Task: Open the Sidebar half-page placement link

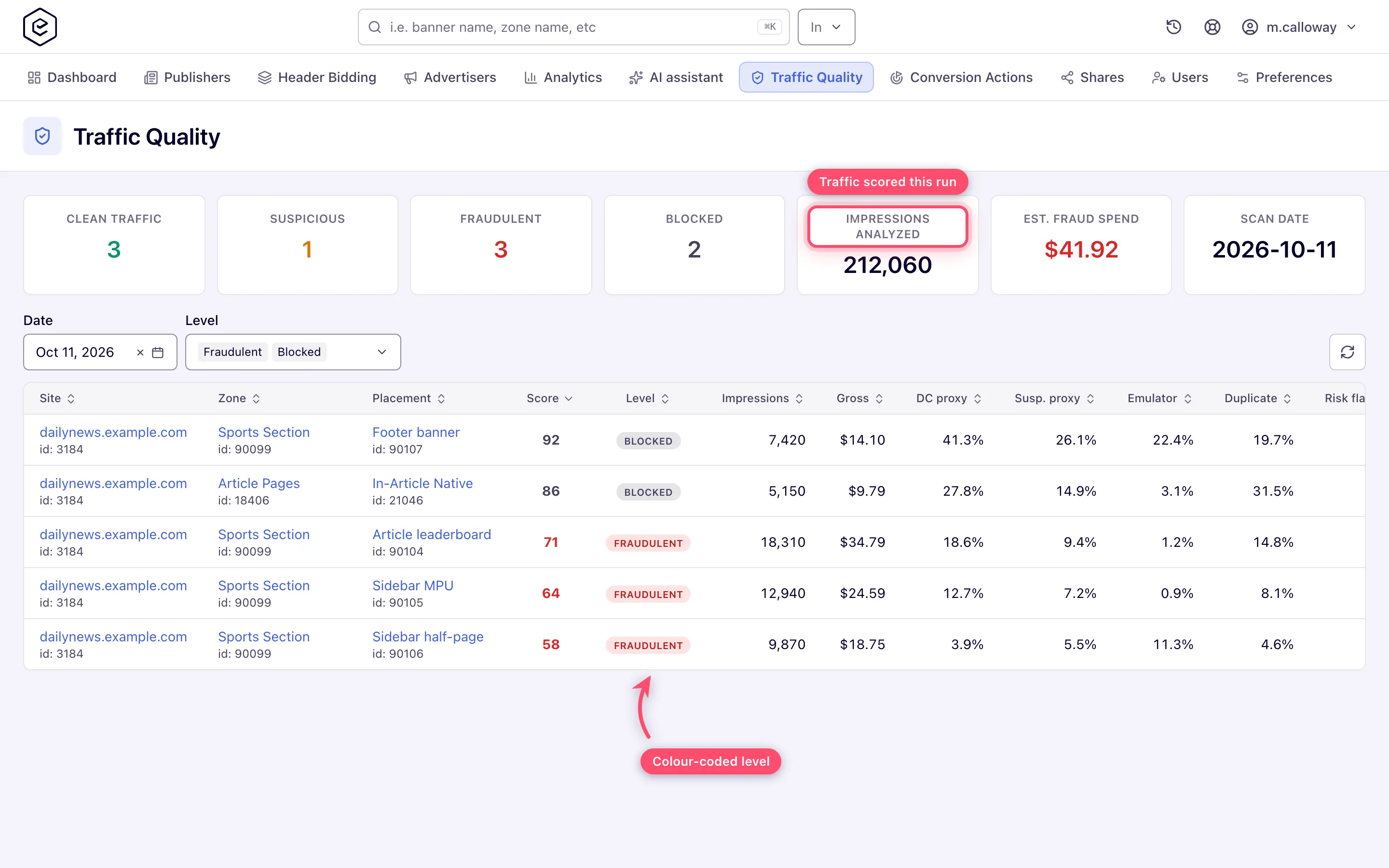Action: [428, 637]
